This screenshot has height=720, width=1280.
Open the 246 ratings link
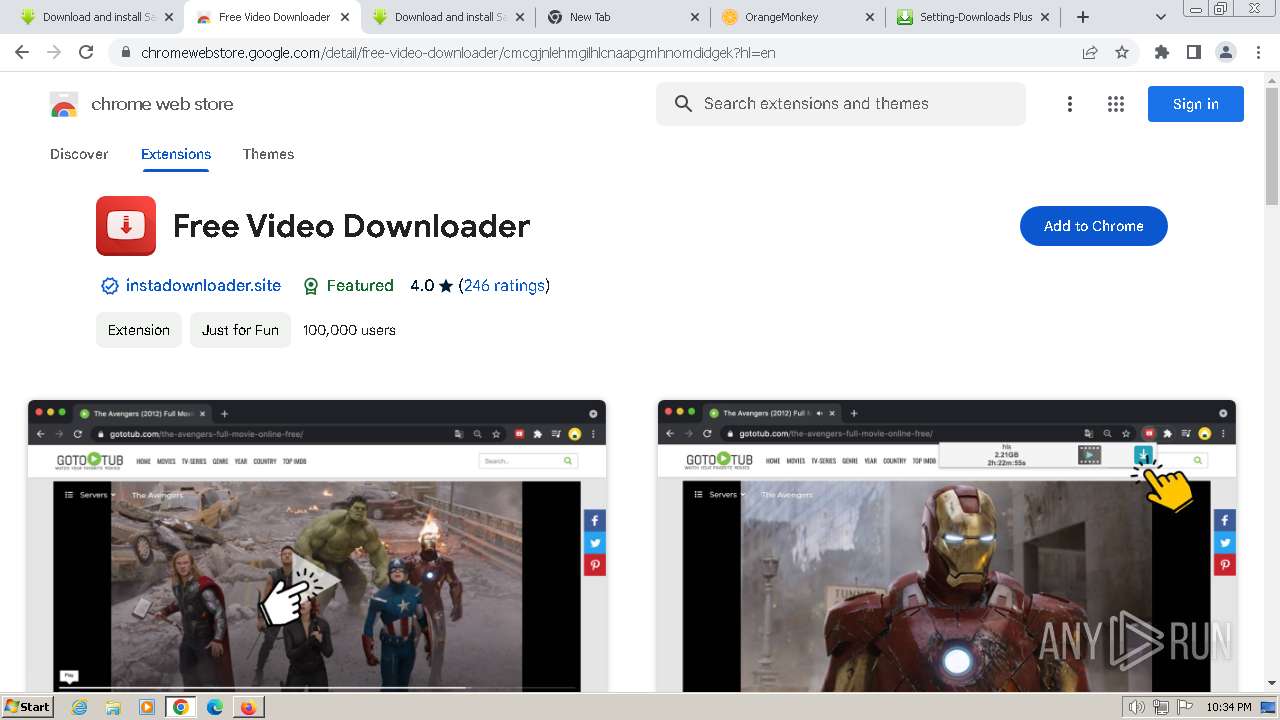(x=504, y=286)
